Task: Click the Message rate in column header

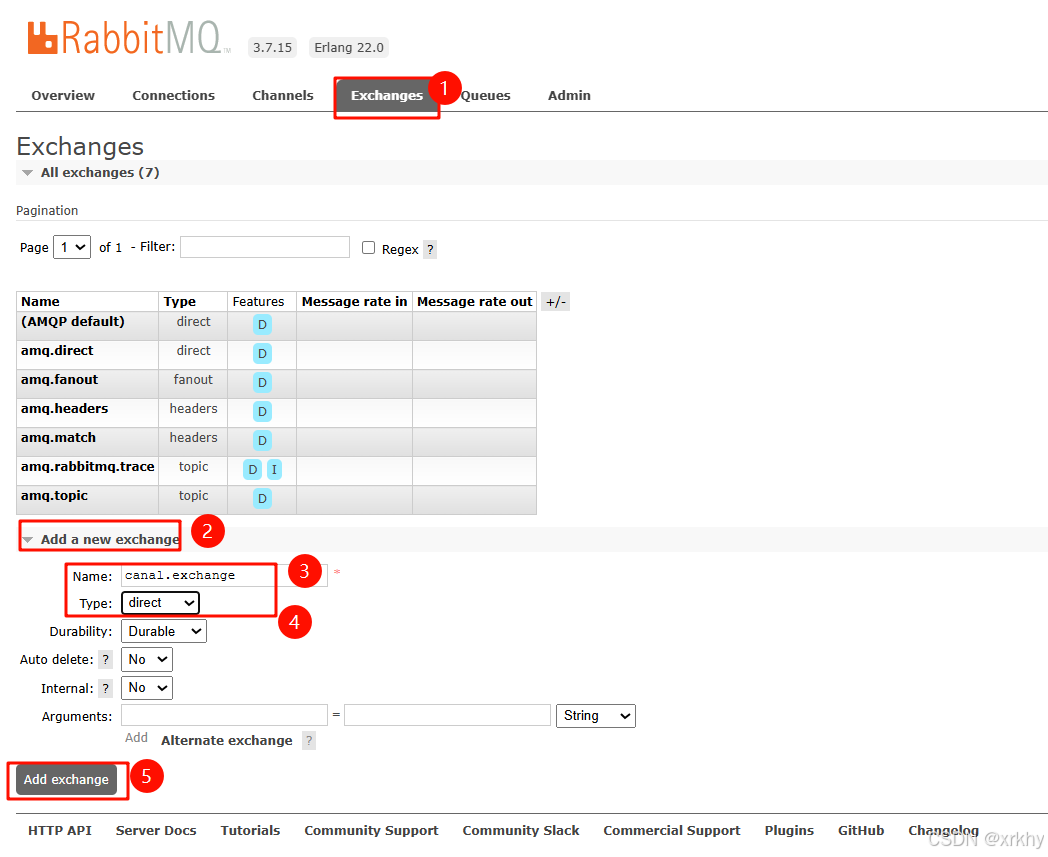Action: pyautogui.click(x=354, y=301)
